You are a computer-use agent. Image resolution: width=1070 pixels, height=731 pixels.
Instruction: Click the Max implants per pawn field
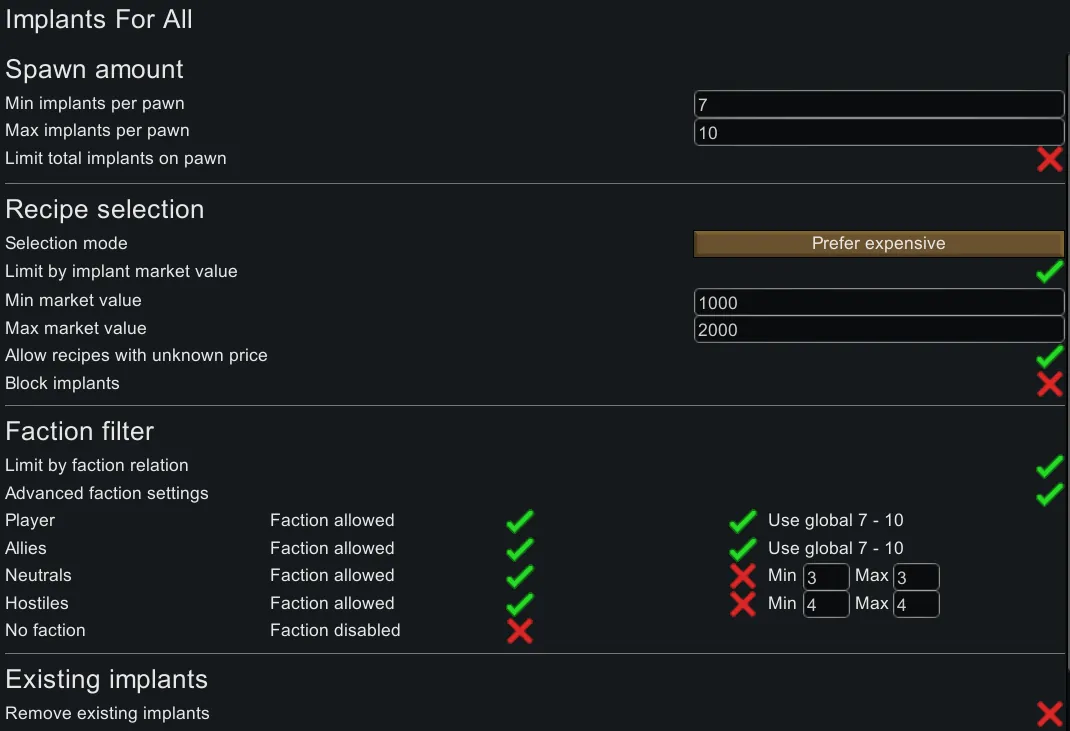pyautogui.click(x=878, y=132)
